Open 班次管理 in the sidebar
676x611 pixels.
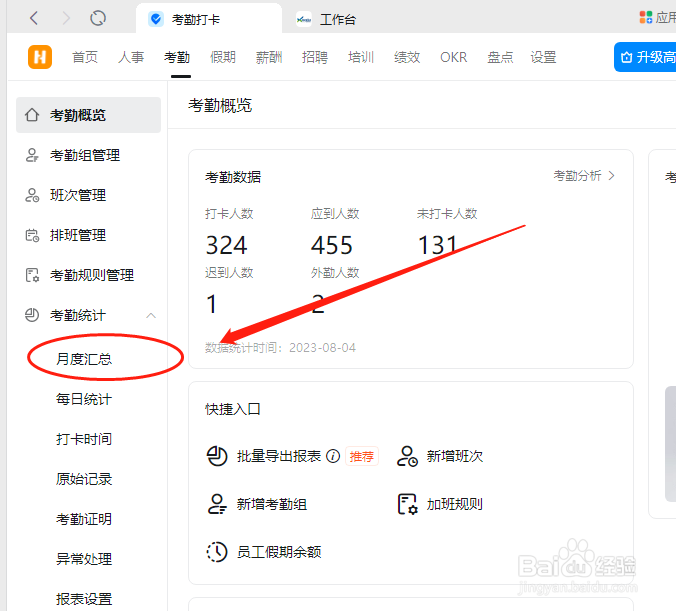pyautogui.click(x=78, y=195)
